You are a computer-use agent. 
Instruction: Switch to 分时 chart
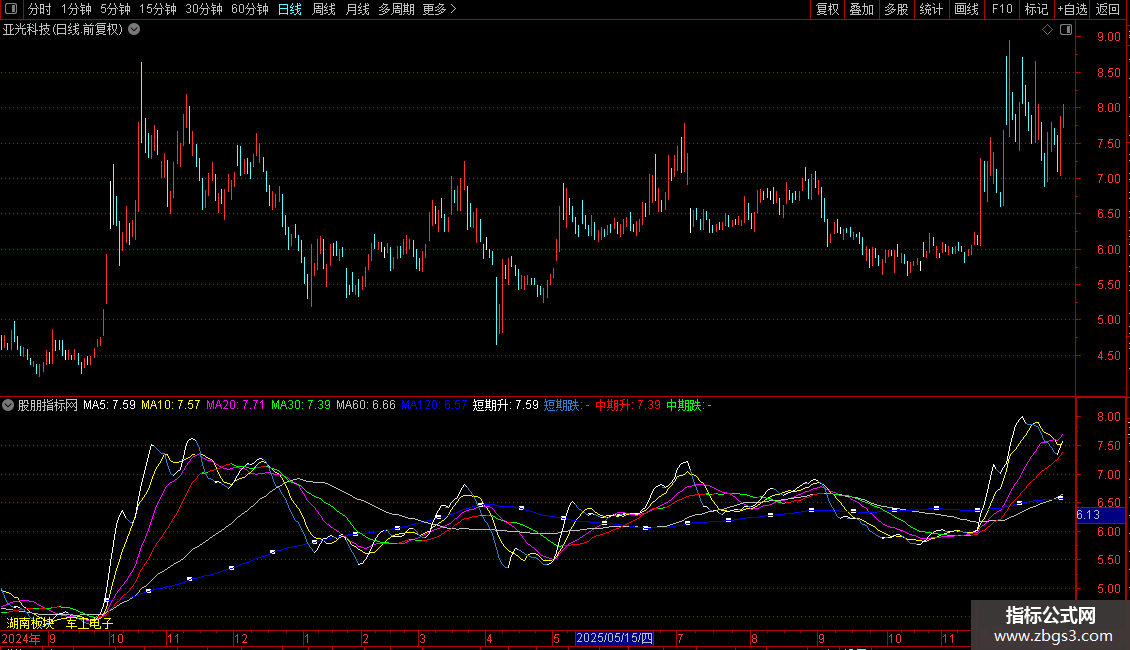coord(40,9)
